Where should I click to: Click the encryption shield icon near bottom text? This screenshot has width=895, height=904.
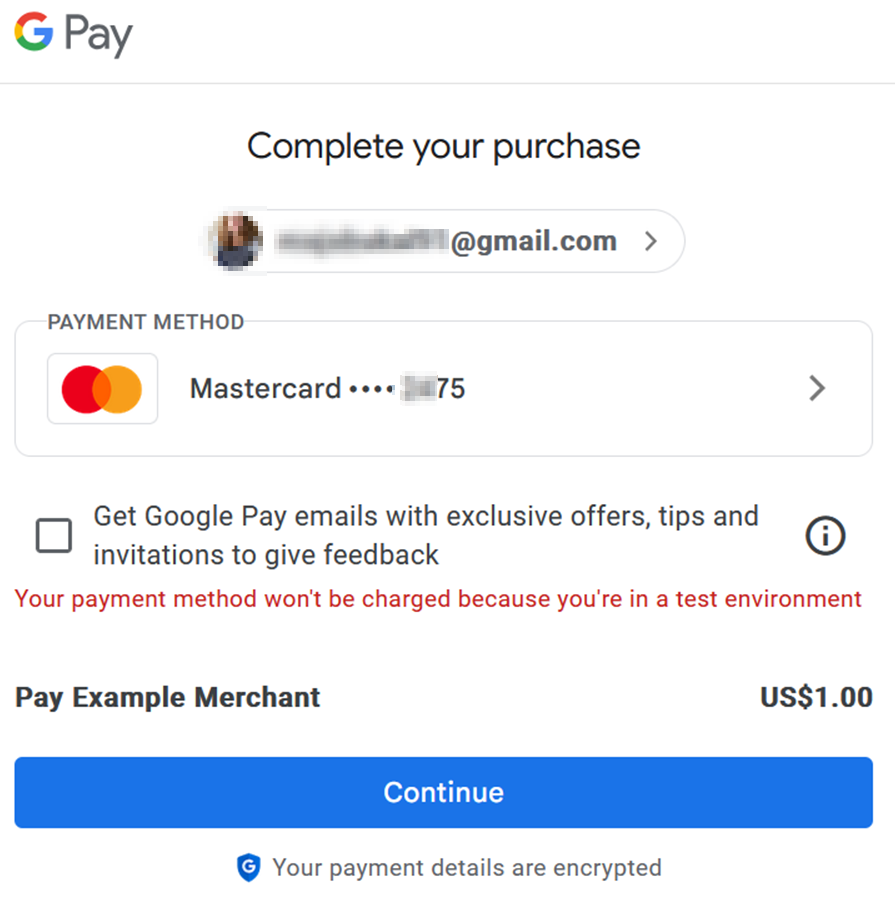click(x=249, y=868)
